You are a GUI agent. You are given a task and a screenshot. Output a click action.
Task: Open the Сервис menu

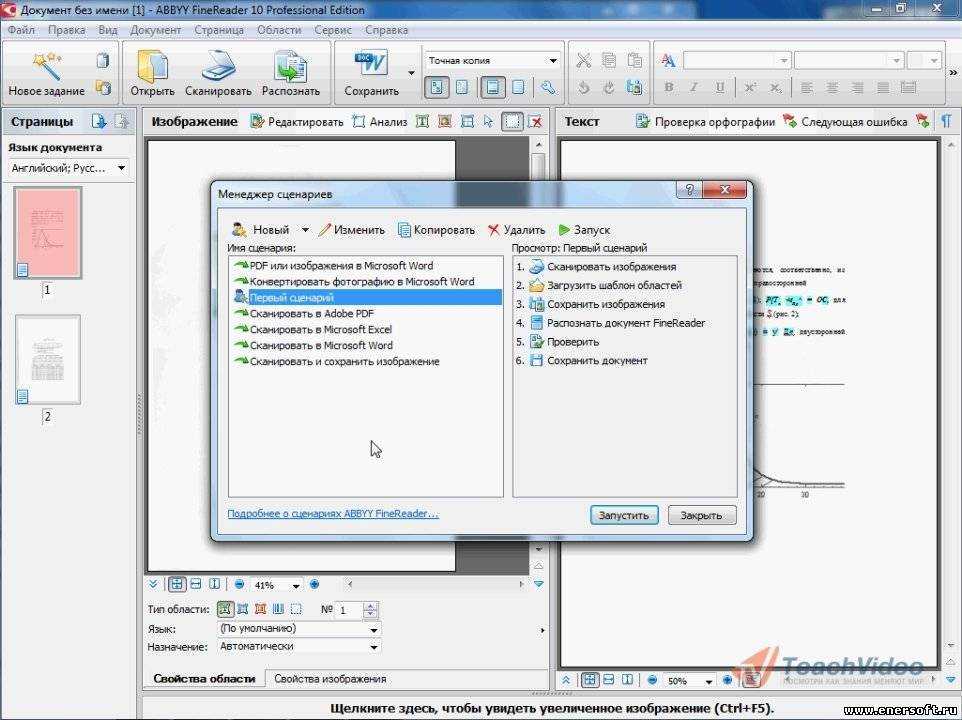333,30
